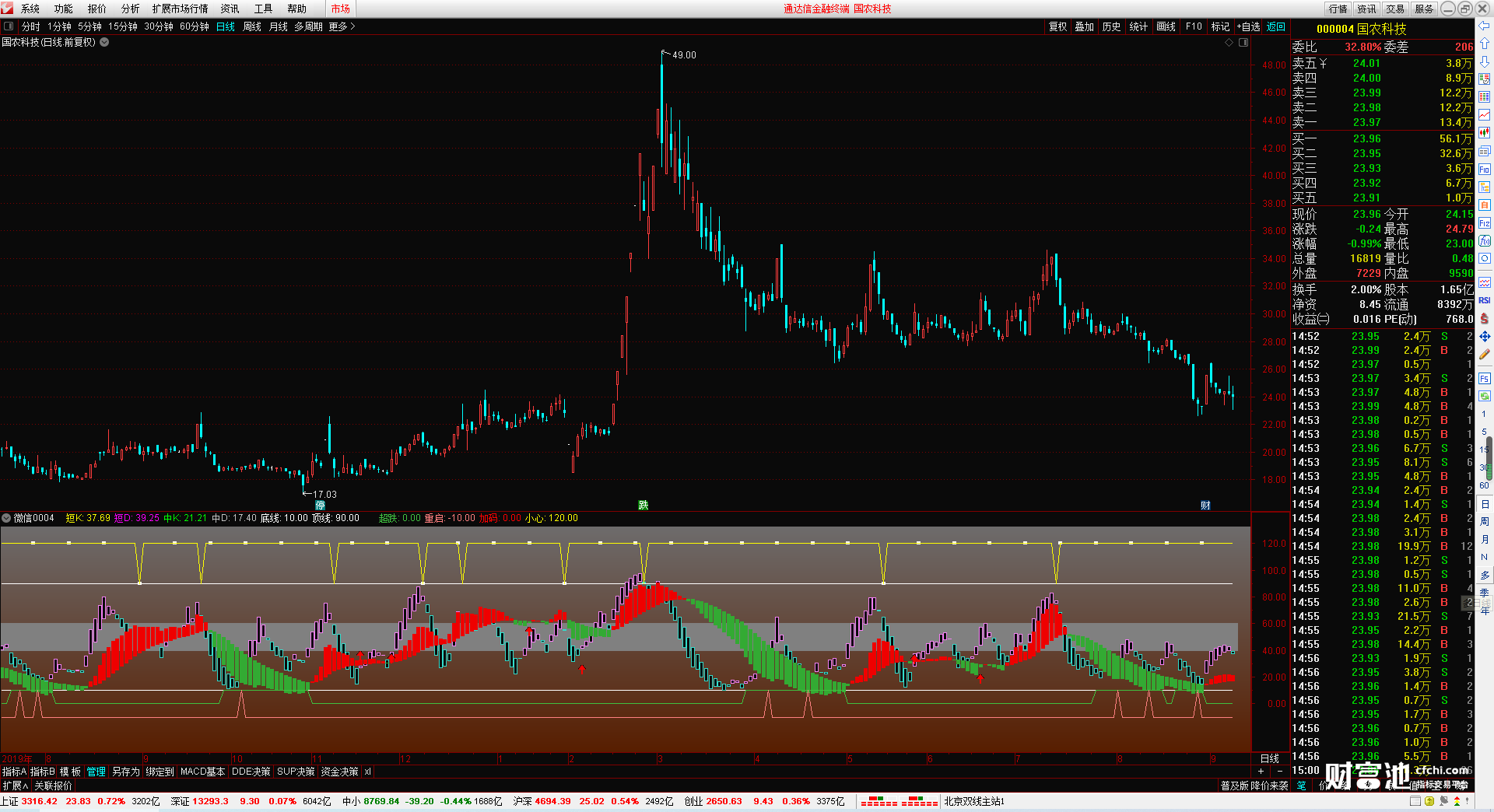Open the 系统 menu
Image resolution: width=1494 pixels, height=812 pixels.
coord(30,9)
